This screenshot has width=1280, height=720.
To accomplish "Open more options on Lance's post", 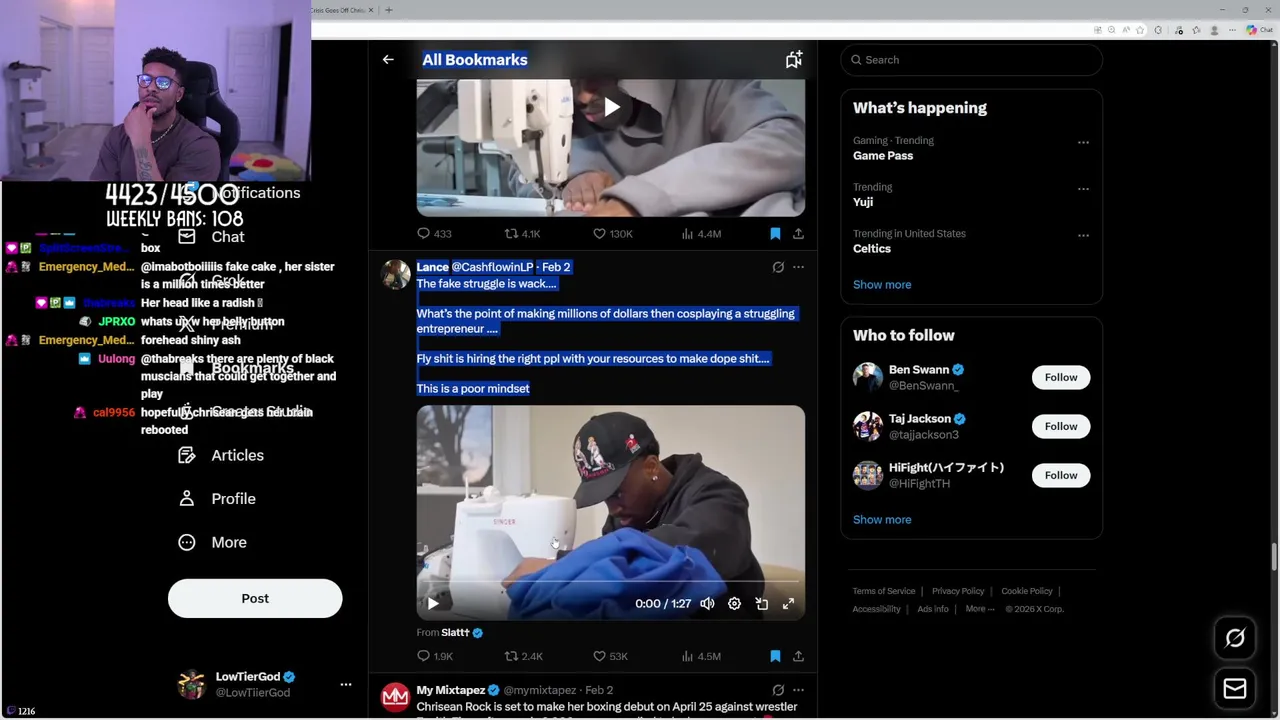I will tap(798, 267).
